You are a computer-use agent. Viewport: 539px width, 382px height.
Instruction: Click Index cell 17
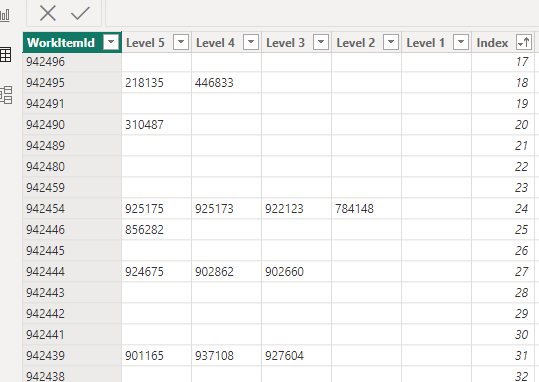503,62
